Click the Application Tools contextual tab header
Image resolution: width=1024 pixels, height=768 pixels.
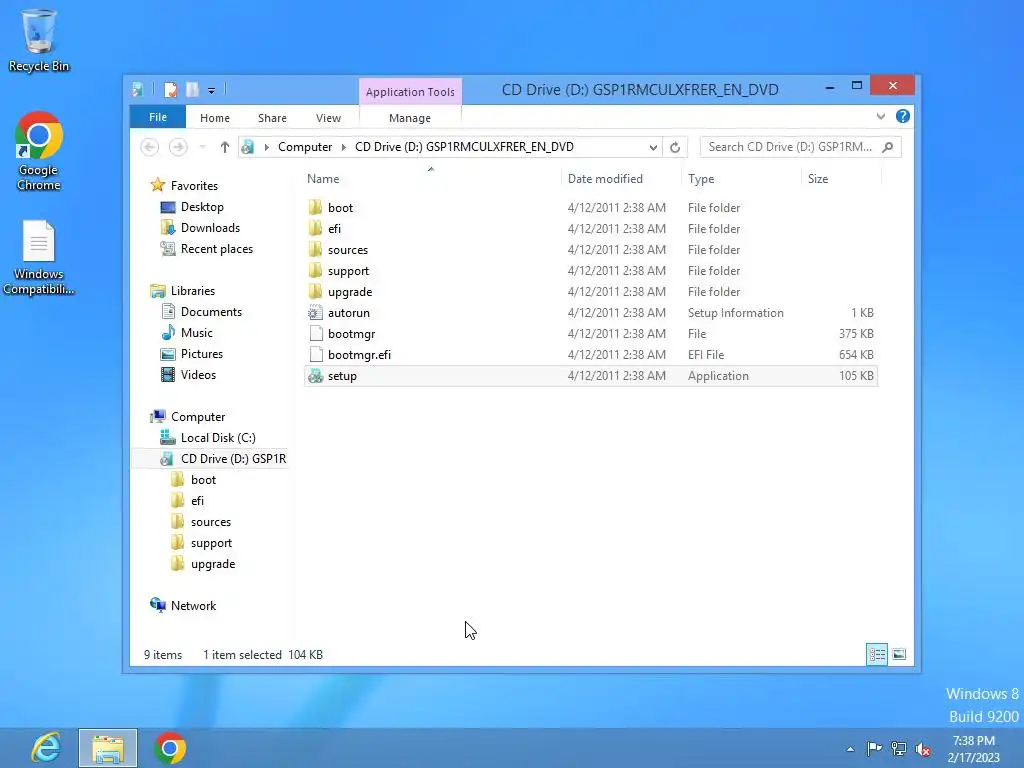410,91
